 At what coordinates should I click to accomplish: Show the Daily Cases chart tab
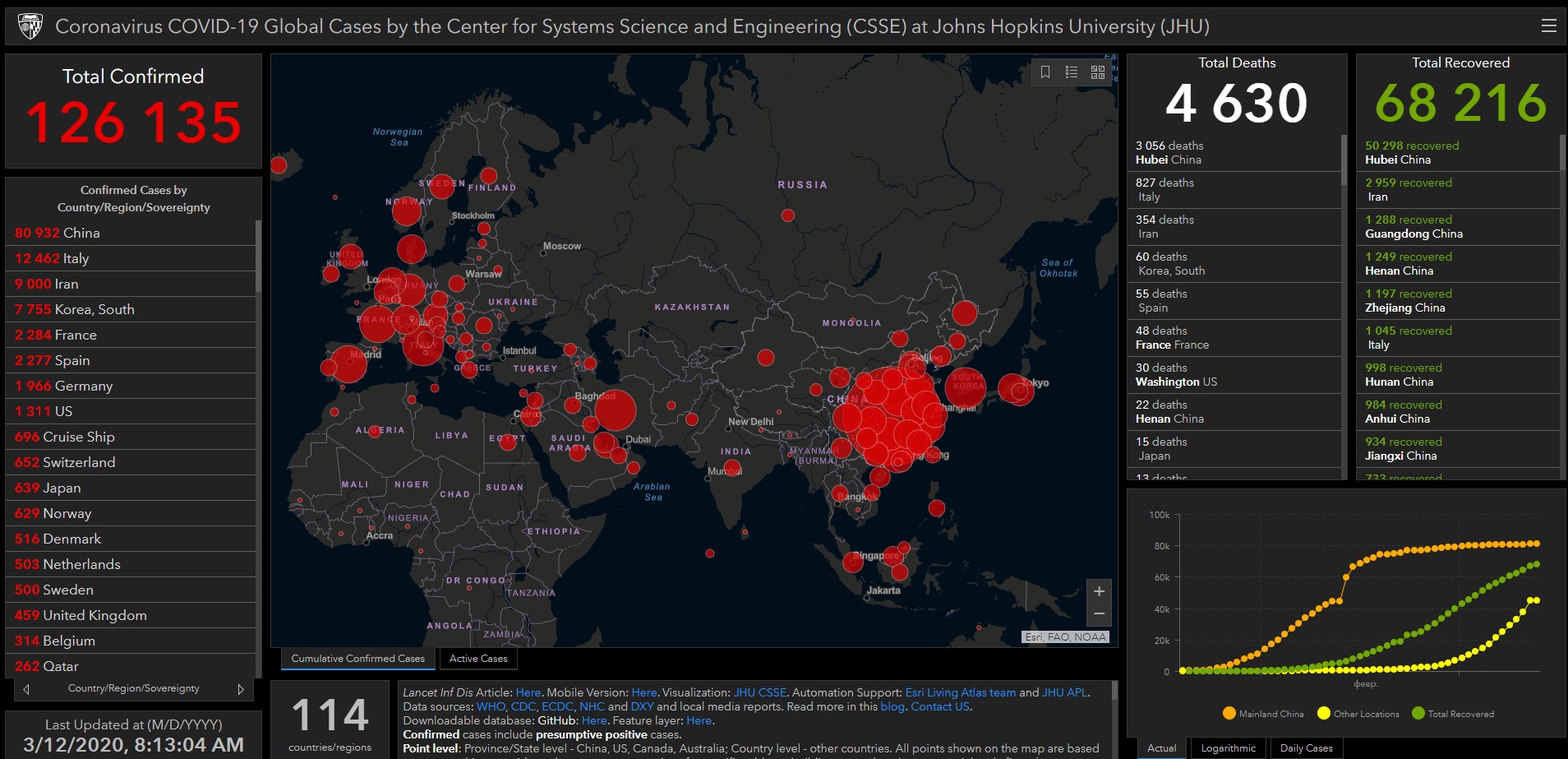tap(1306, 748)
